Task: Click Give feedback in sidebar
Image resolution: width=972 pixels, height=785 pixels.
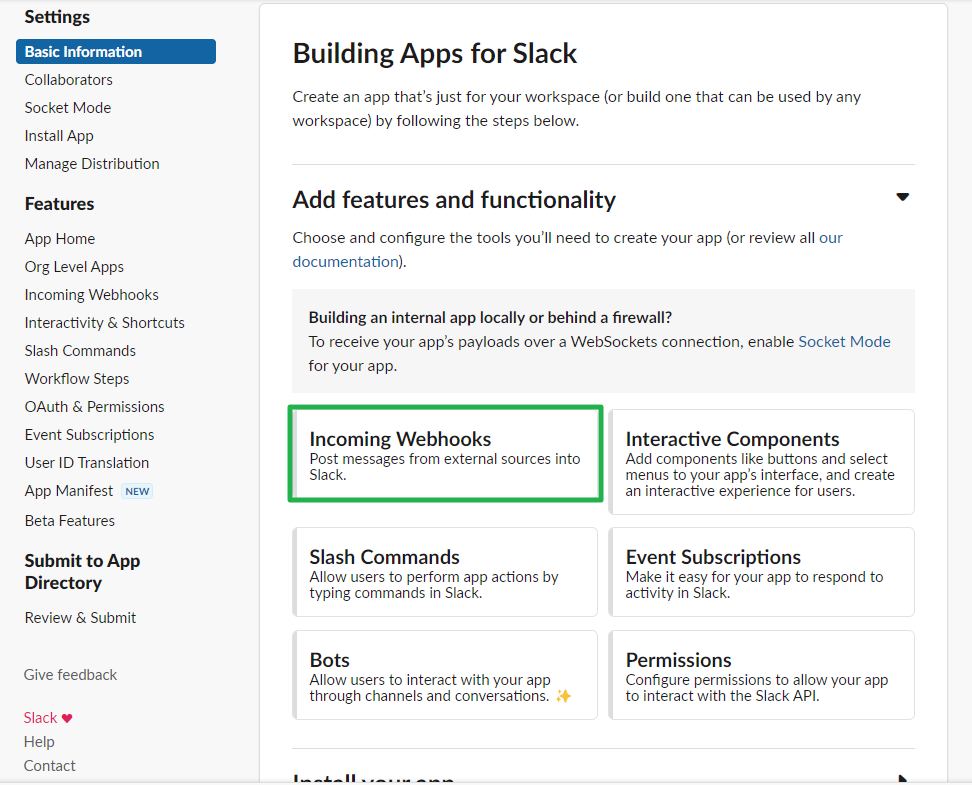Action: point(71,675)
